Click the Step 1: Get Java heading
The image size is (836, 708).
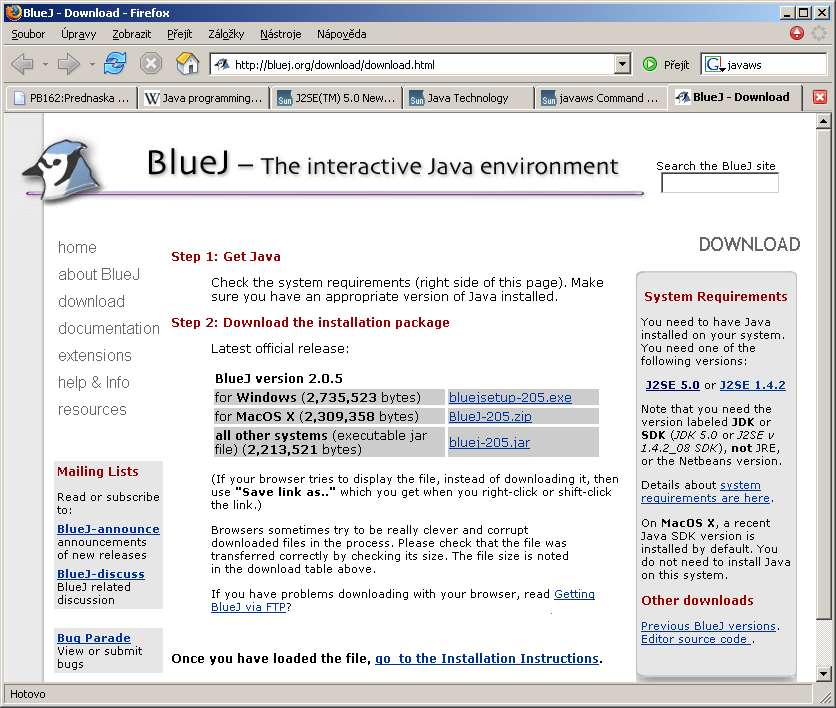point(226,256)
